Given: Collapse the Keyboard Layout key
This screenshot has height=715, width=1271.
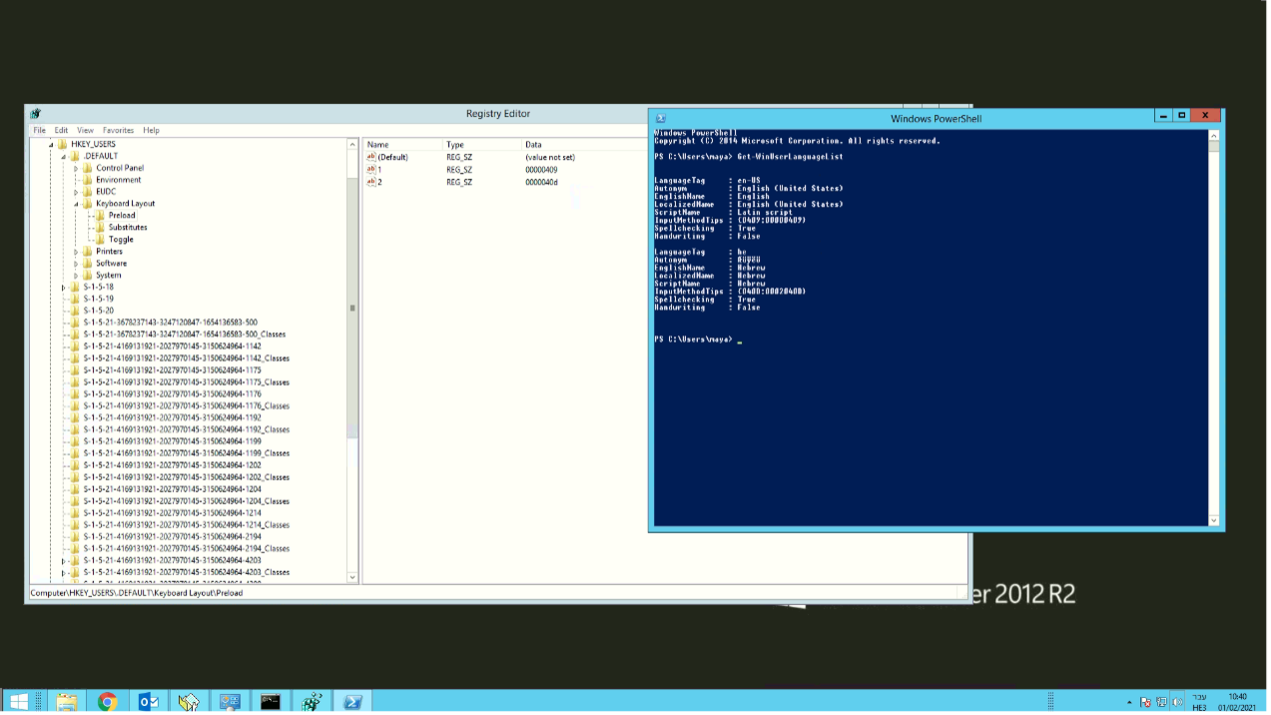Looking at the screenshot, I should [76, 205].
